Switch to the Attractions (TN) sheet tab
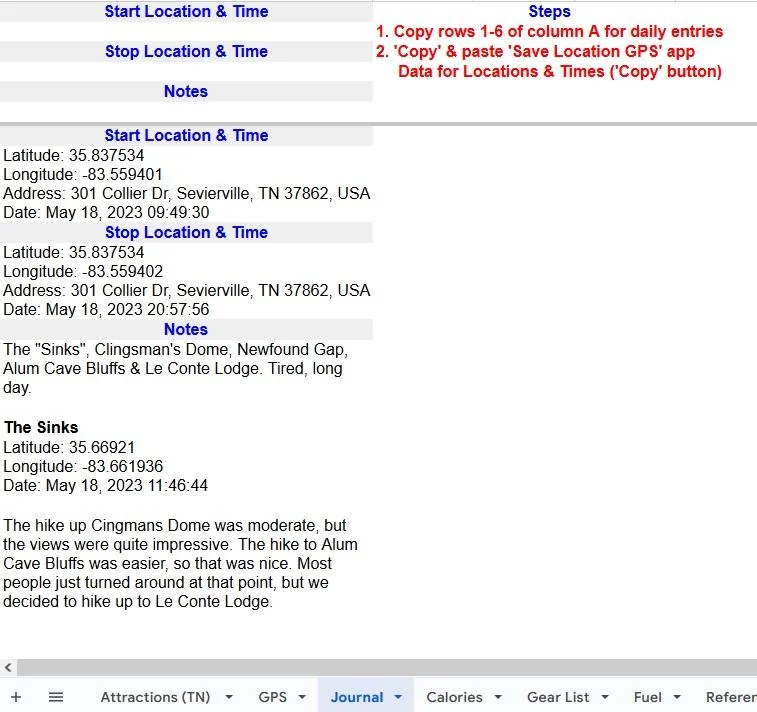Image resolution: width=757 pixels, height=712 pixels. 155,697
